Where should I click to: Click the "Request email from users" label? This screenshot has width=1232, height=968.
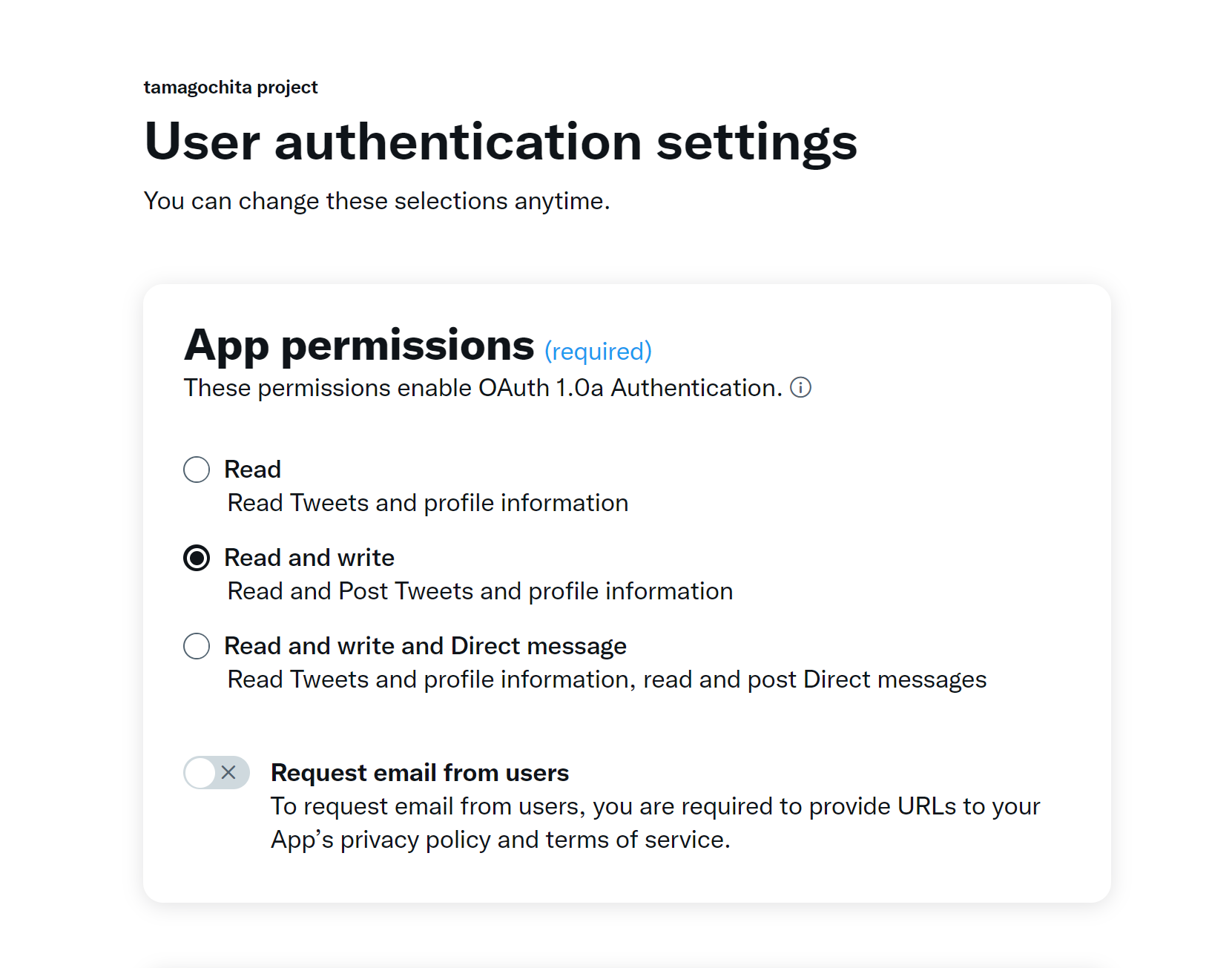point(419,772)
